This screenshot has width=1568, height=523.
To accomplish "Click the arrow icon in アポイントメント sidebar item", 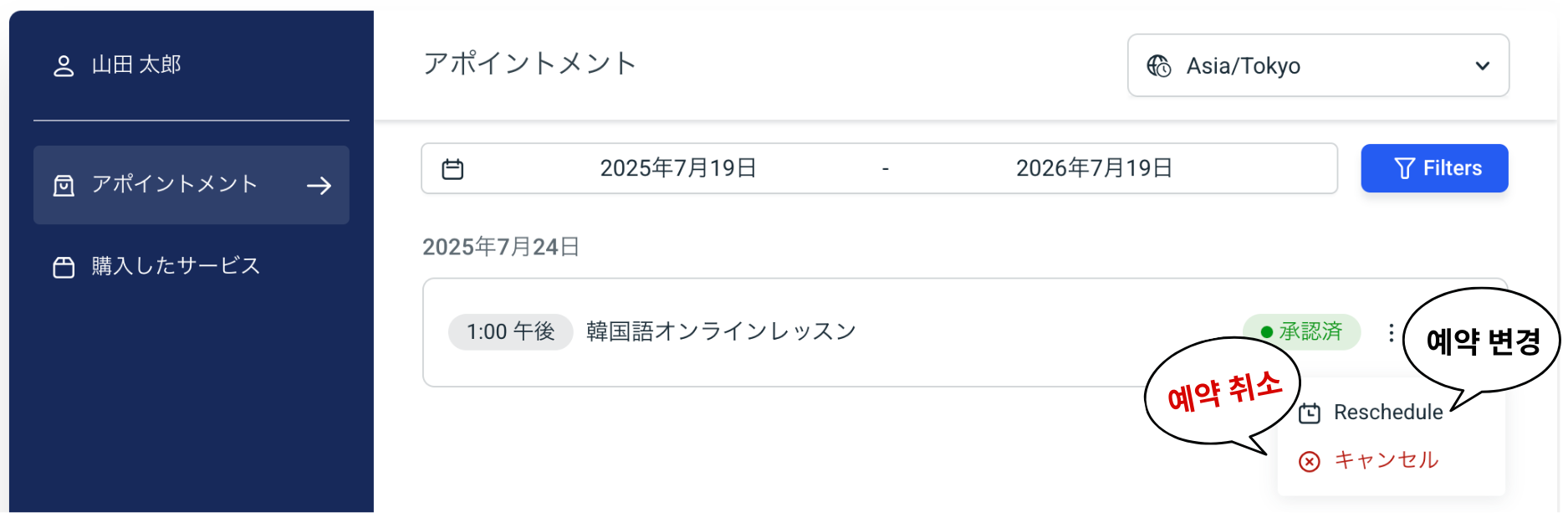I will pos(319,186).
